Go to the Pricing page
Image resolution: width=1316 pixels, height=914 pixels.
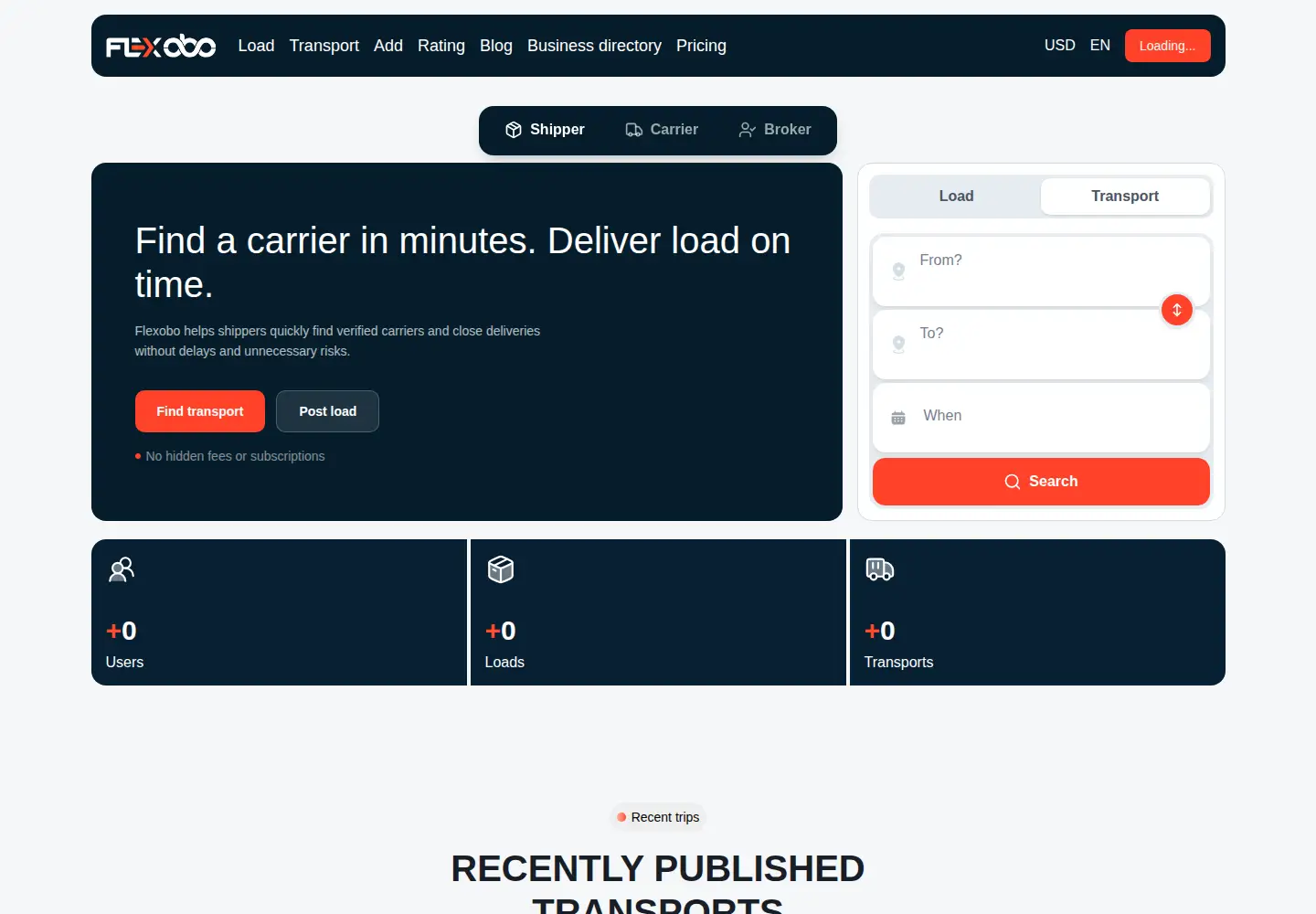click(x=701, y=46)
